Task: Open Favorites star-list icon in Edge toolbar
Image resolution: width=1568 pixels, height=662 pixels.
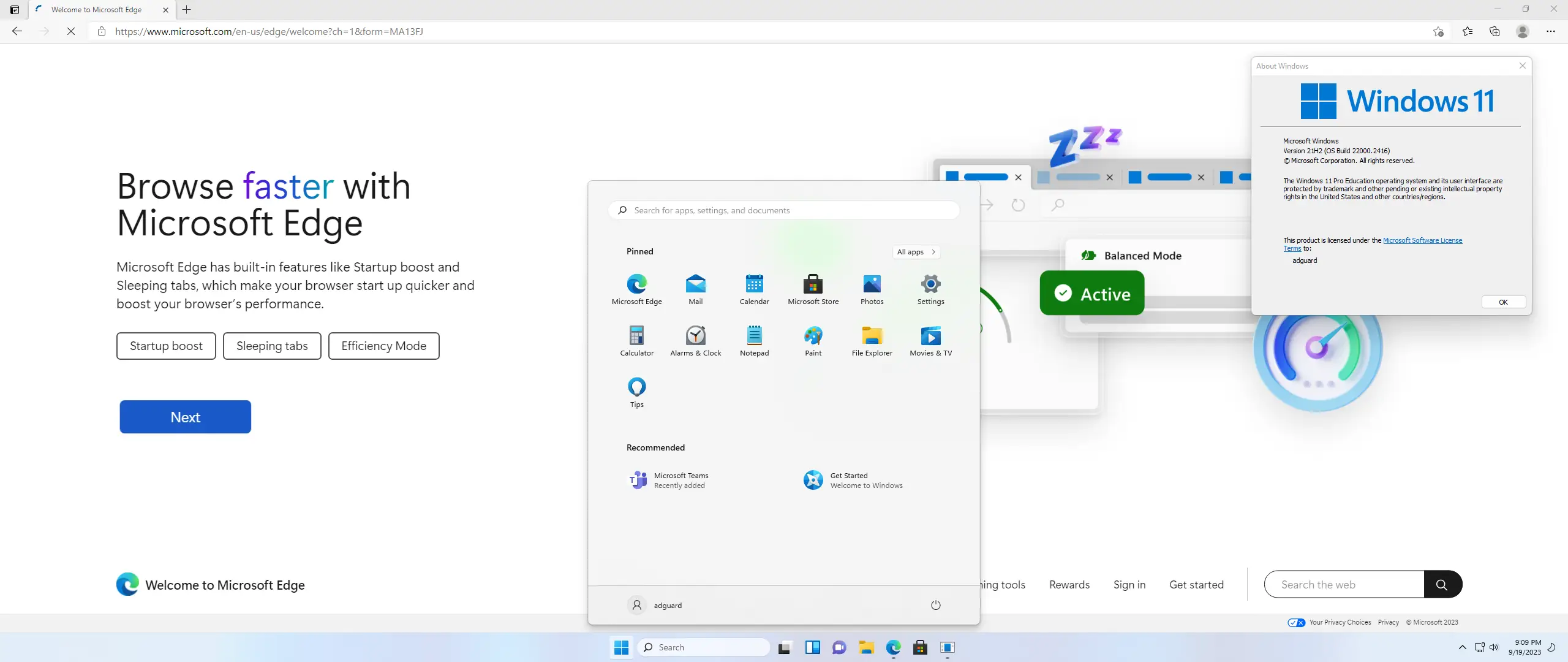Action: [x=1468, y=31]
